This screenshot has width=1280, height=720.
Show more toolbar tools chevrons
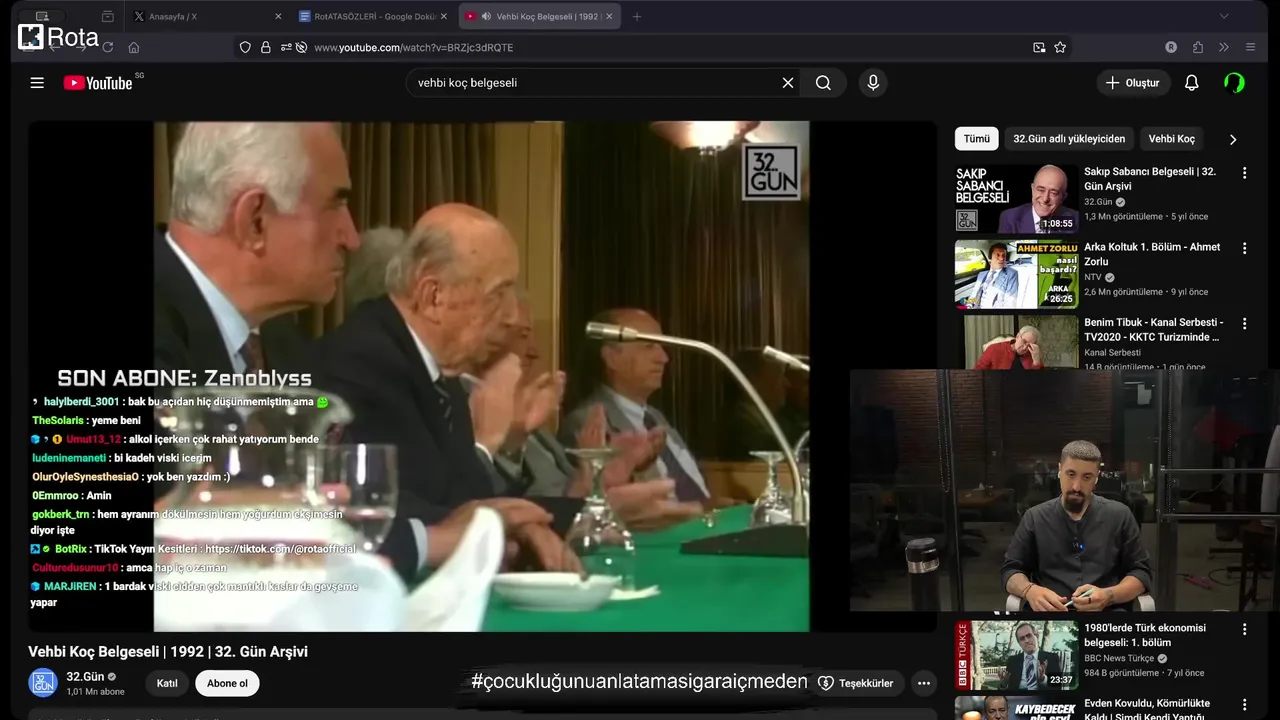click(x=1223, y=47)
